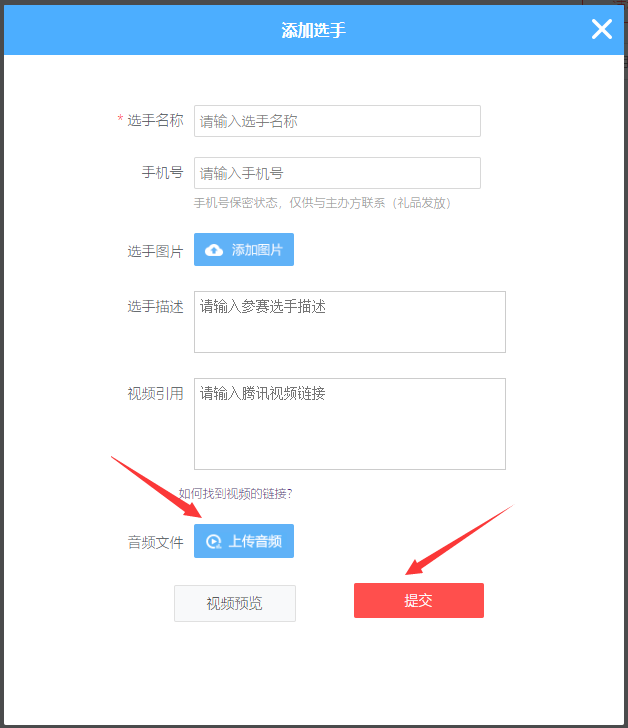
Task: Close the 添加选手 dialog with the X
Action: click(602, 29)
